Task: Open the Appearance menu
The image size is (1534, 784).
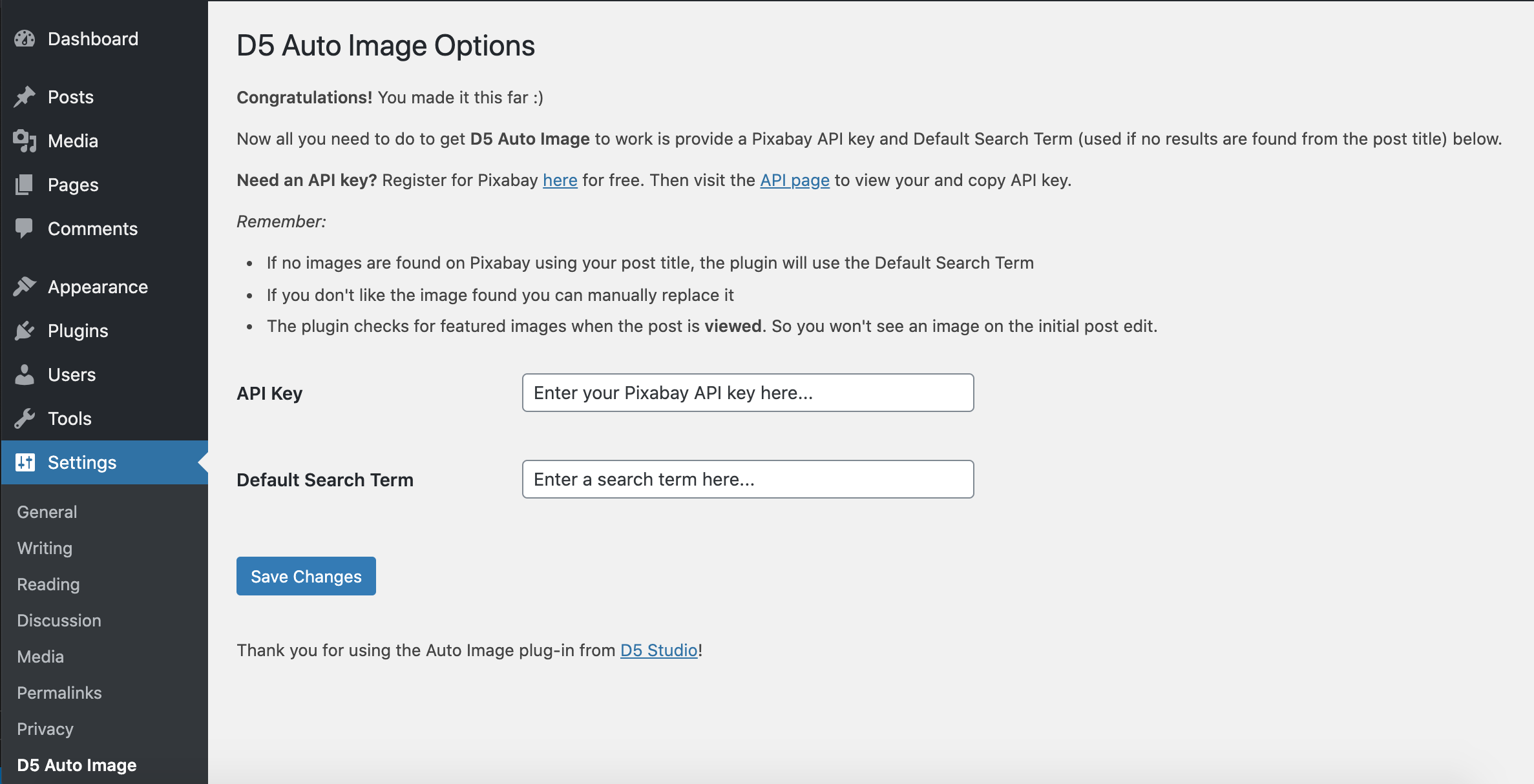Action: click(x=98, y=287)
